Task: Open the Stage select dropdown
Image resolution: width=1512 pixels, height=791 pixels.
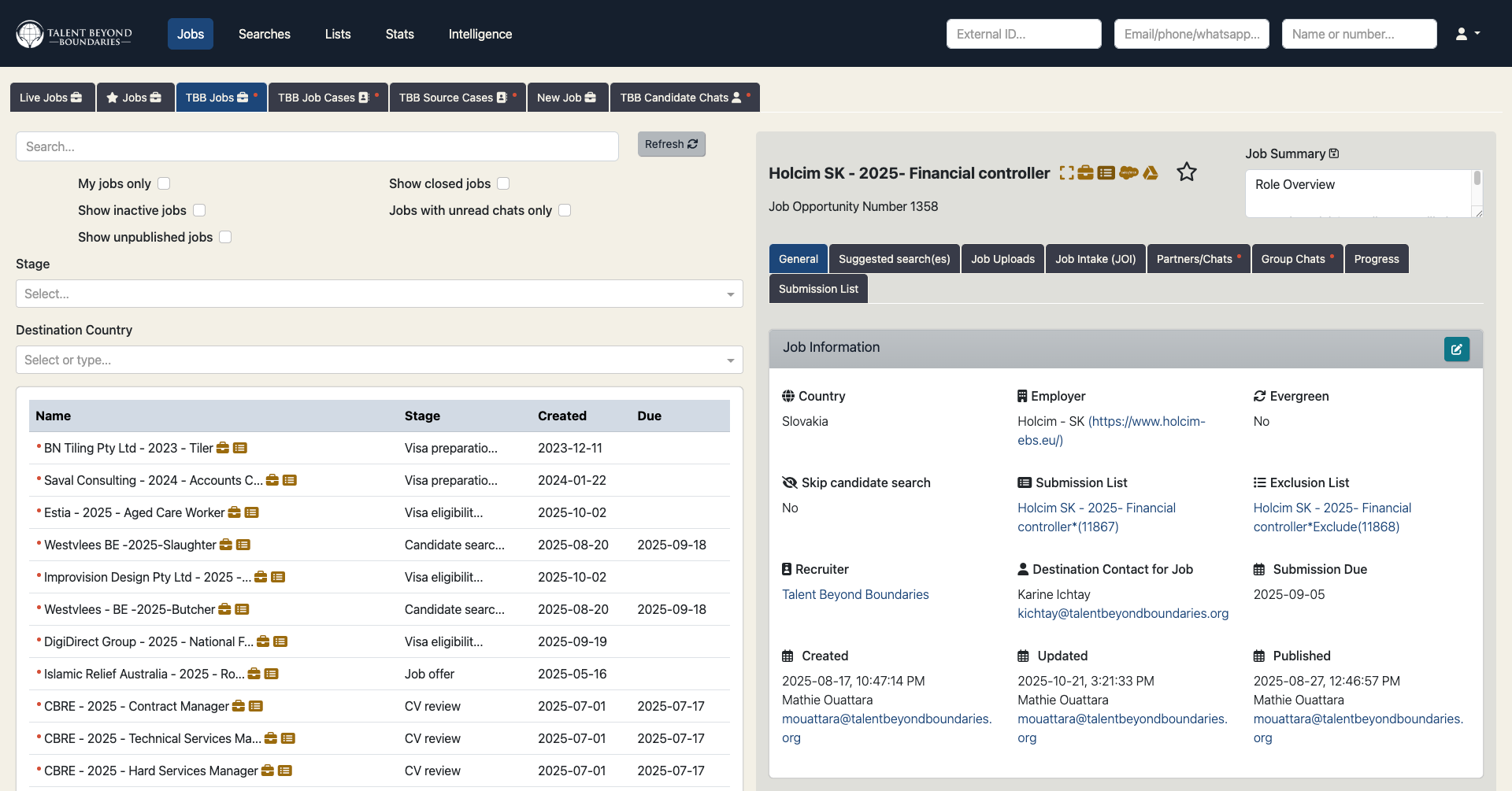Action: (378, 294)
